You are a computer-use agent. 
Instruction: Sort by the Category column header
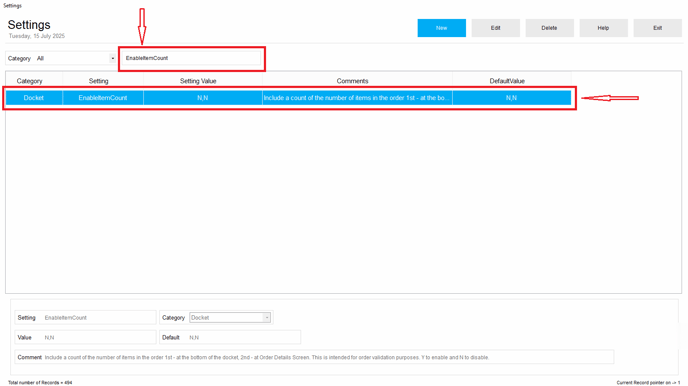[x=29, y=81]
